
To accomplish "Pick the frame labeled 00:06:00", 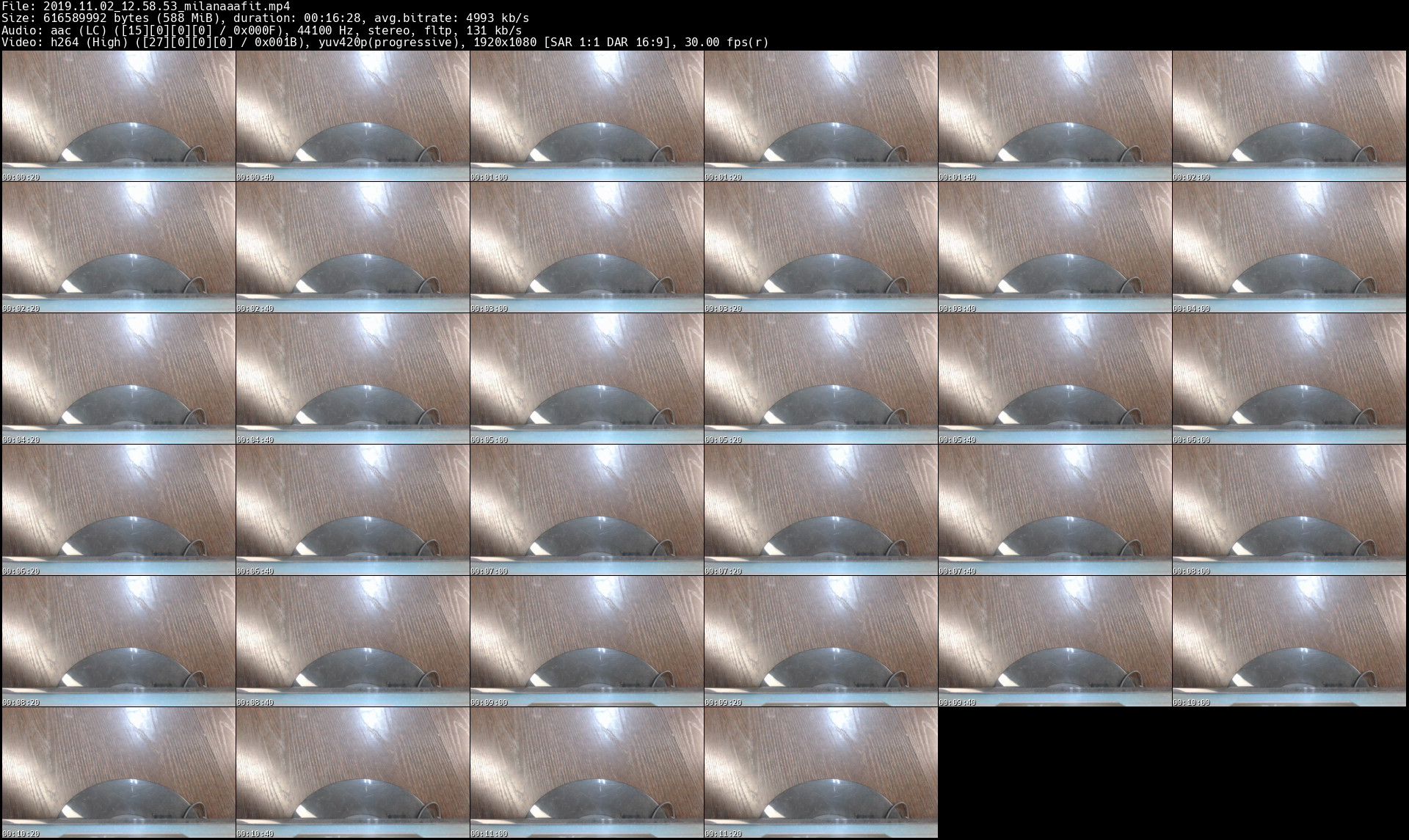I will [1289, 379].
